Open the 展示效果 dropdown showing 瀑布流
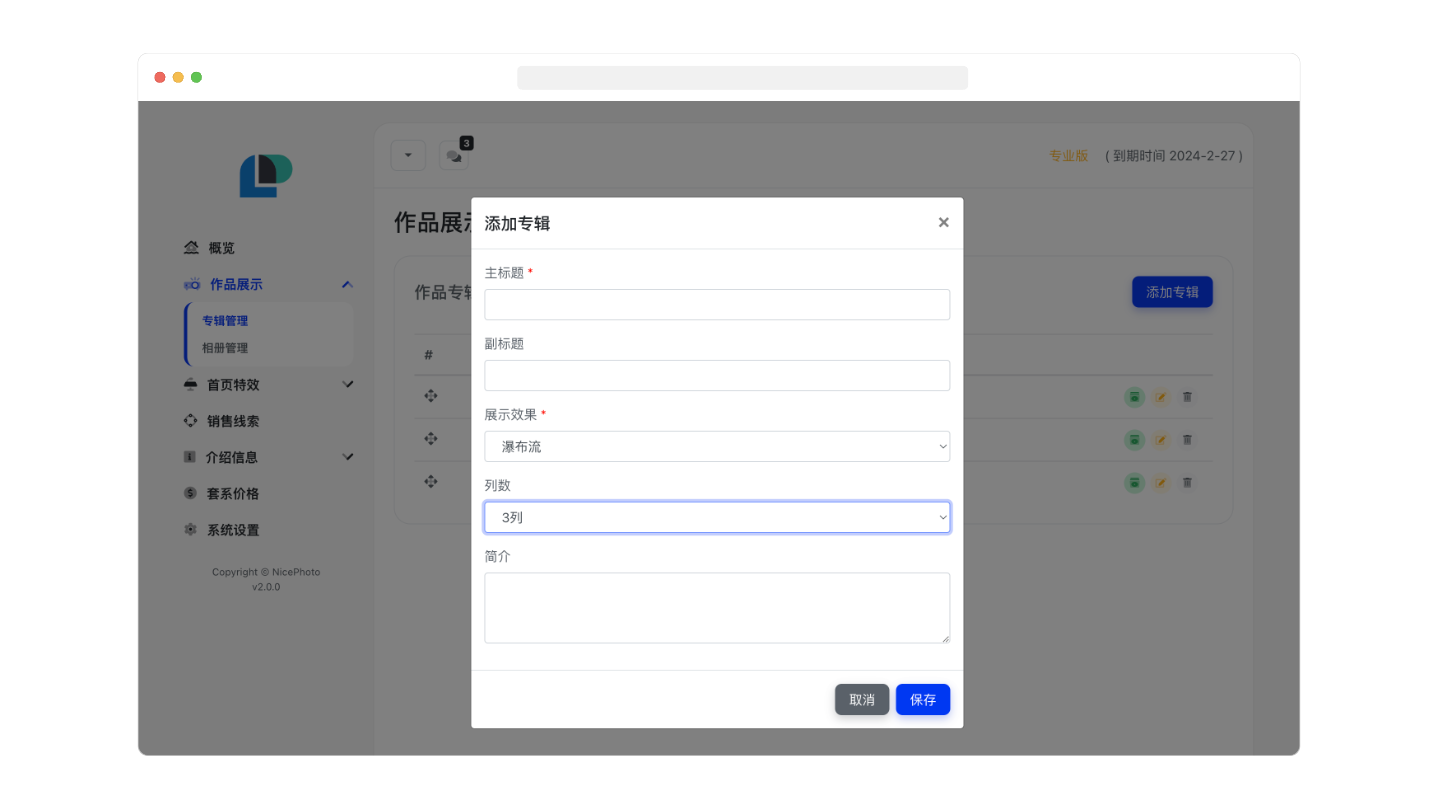 (x=717, y=446)
